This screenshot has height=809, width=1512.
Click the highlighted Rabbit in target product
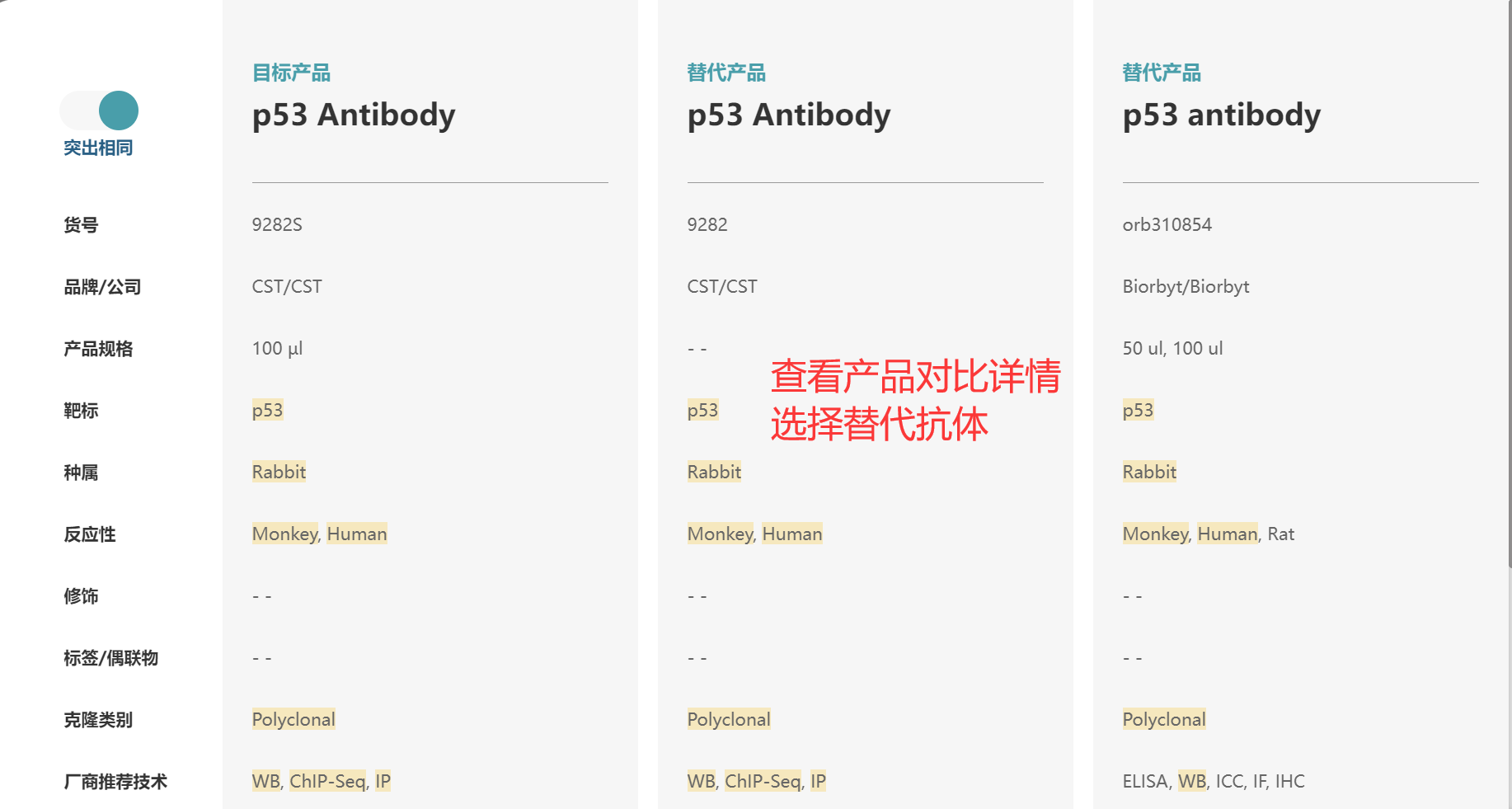click(279, 472)
